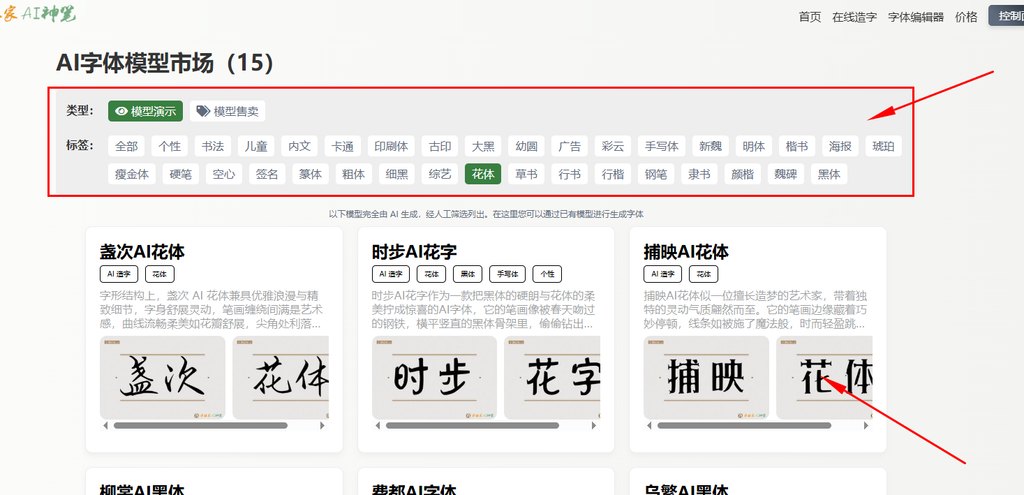
Task: Open the 捕映AI花体 card title
Action: pyautogui.click(x=686, y=252)
